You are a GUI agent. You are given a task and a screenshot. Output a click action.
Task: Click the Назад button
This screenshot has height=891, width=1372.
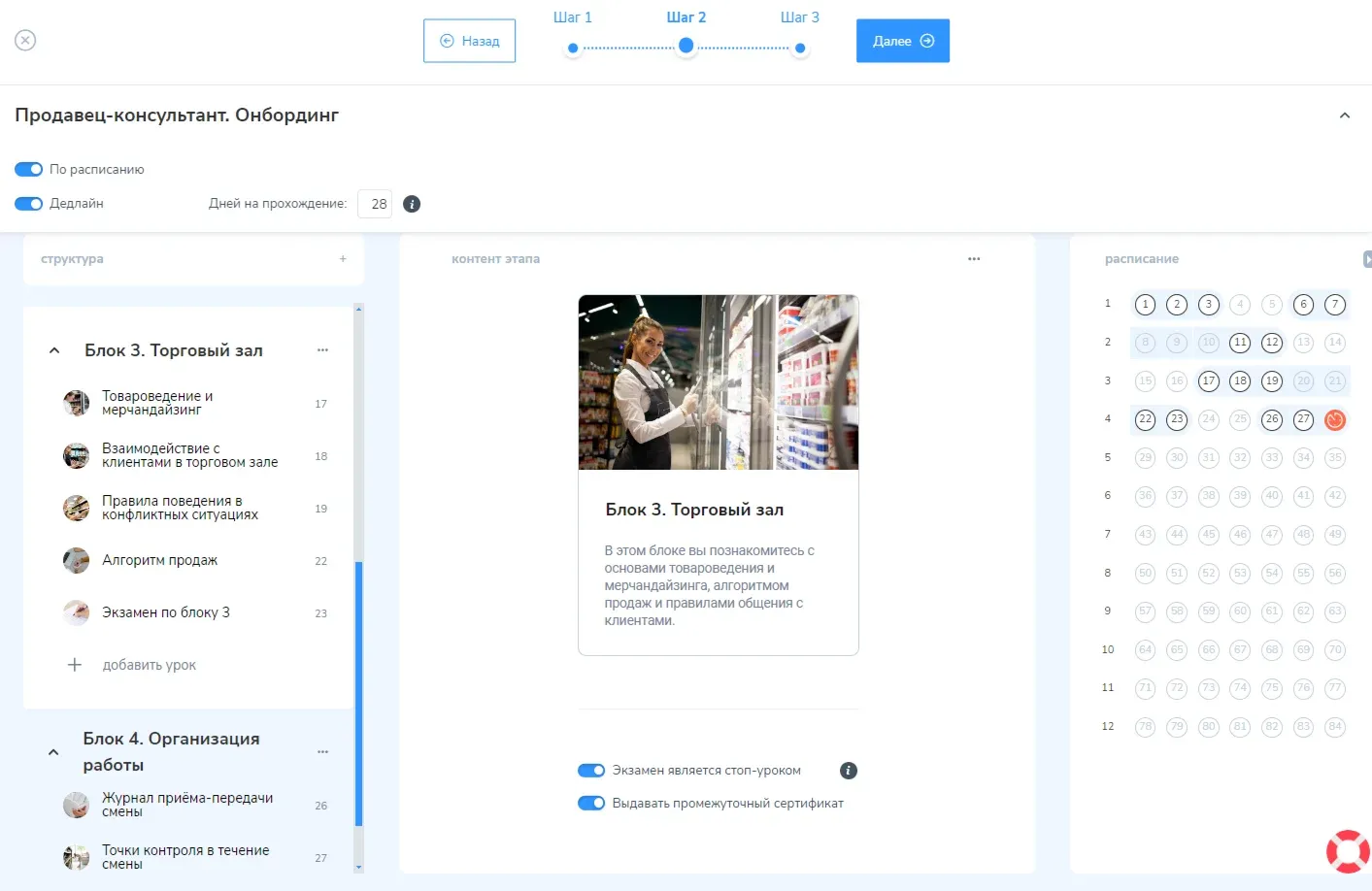pyautogui.click(x=469, y=41)
